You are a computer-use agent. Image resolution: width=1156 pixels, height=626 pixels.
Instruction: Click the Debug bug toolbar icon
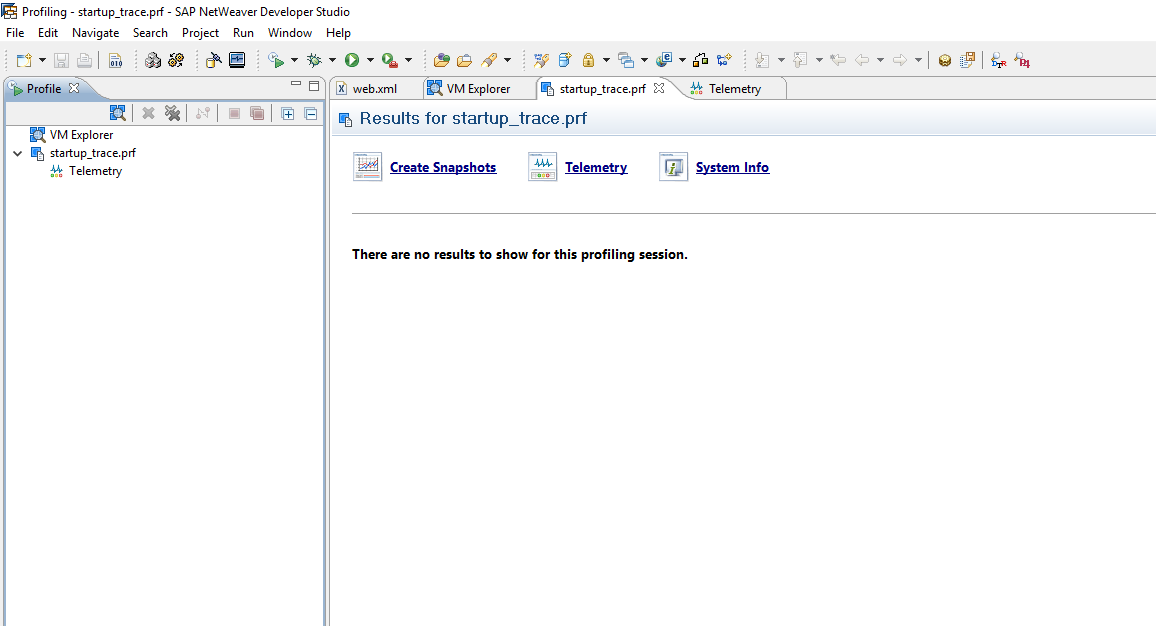pyautogui.click(x=314, y=60)
